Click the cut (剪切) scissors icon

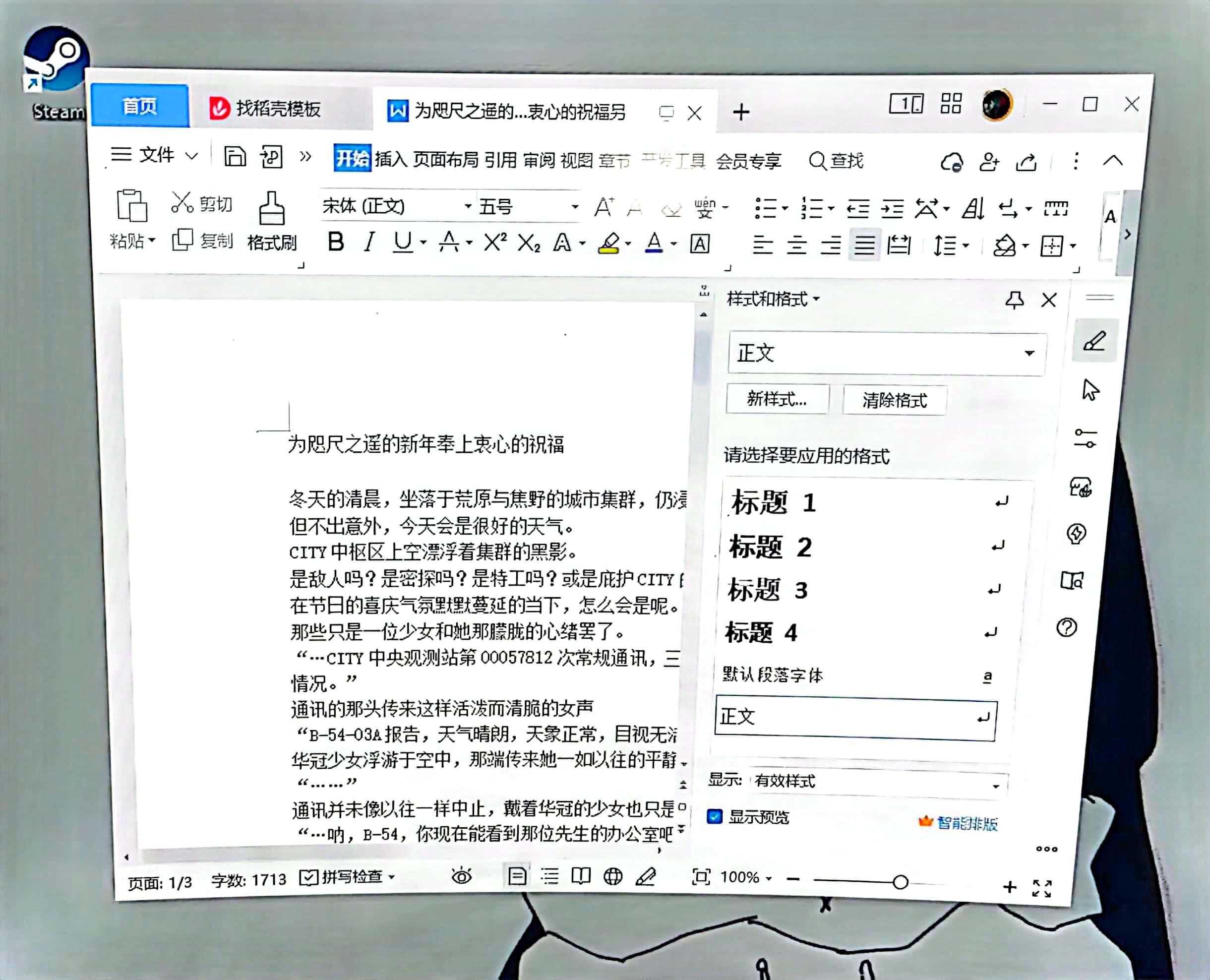[182, 203]
